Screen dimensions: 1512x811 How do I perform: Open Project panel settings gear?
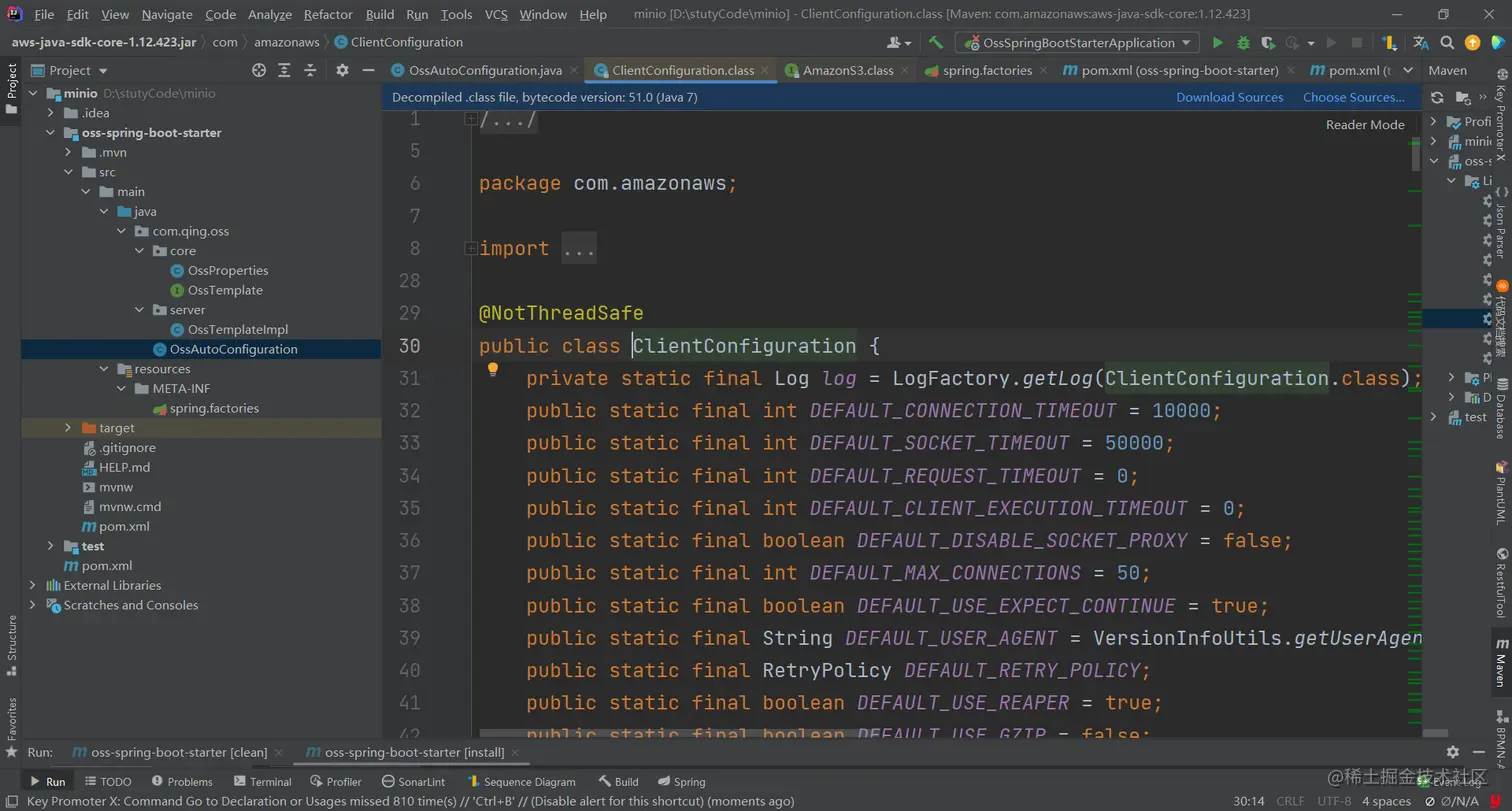tap(342, 70)
